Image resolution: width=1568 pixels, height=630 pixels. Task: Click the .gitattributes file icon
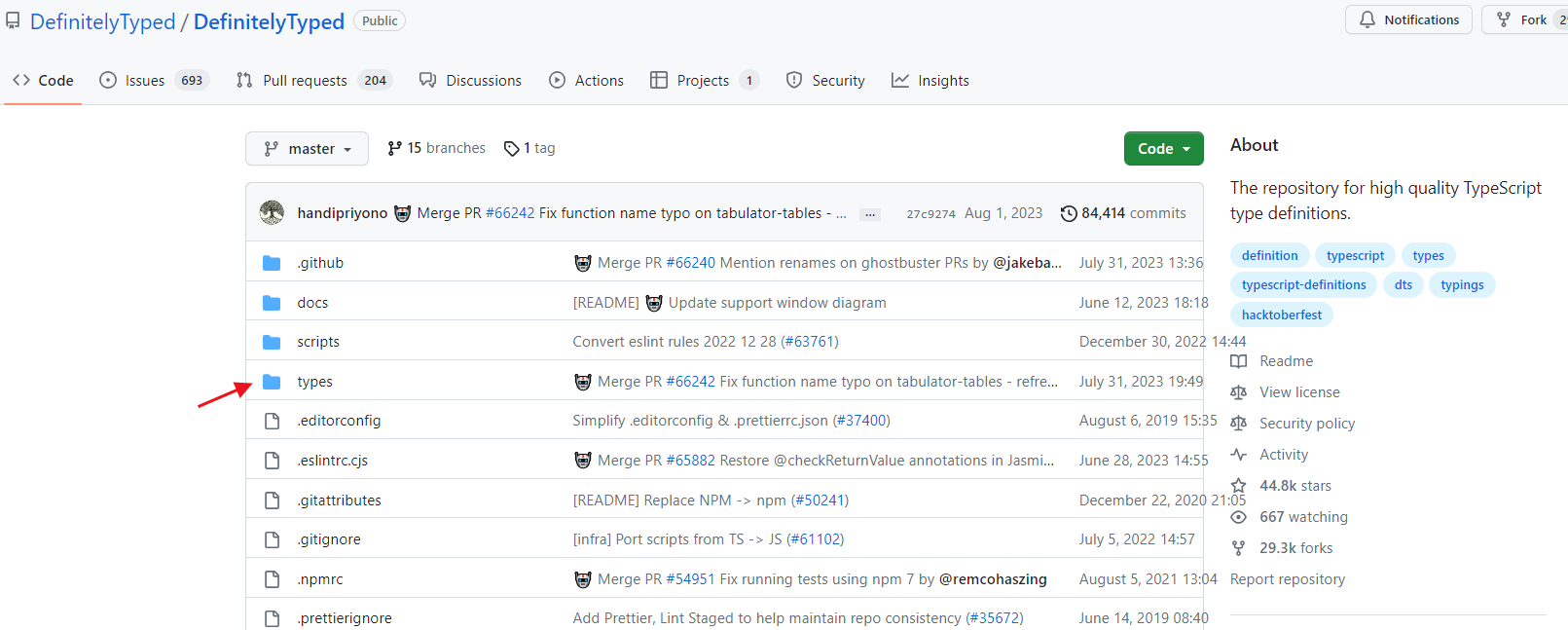[x=273, y=500]
